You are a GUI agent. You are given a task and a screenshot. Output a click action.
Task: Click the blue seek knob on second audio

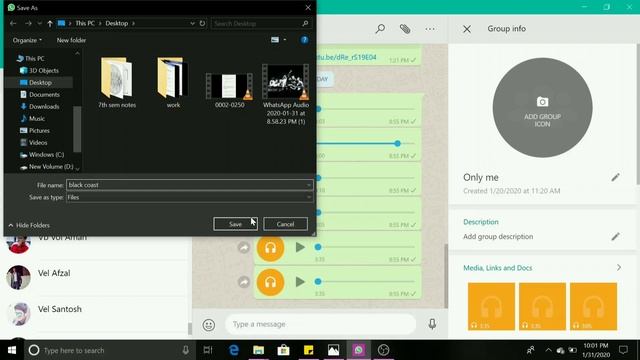tap(397, 143)
